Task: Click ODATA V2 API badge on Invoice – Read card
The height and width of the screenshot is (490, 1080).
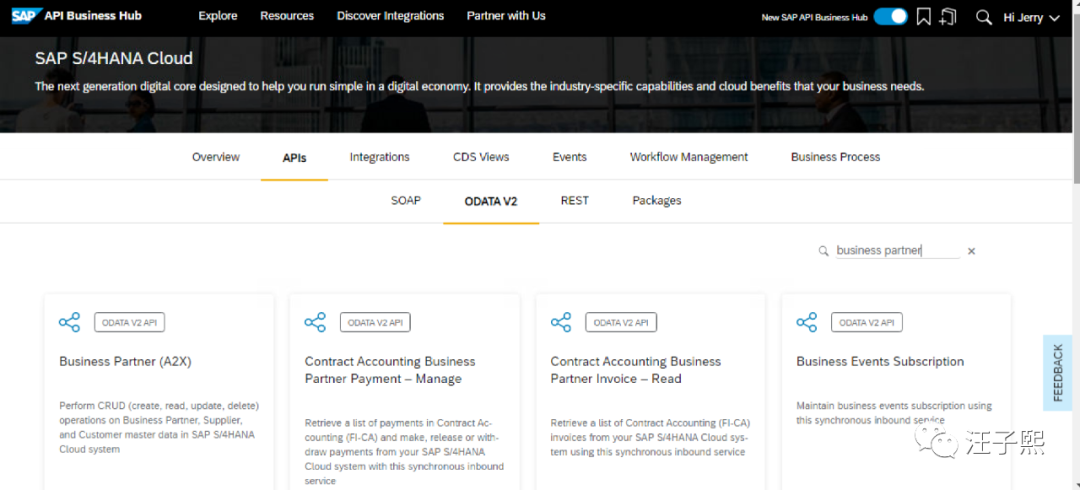Action: pos(621,322)
